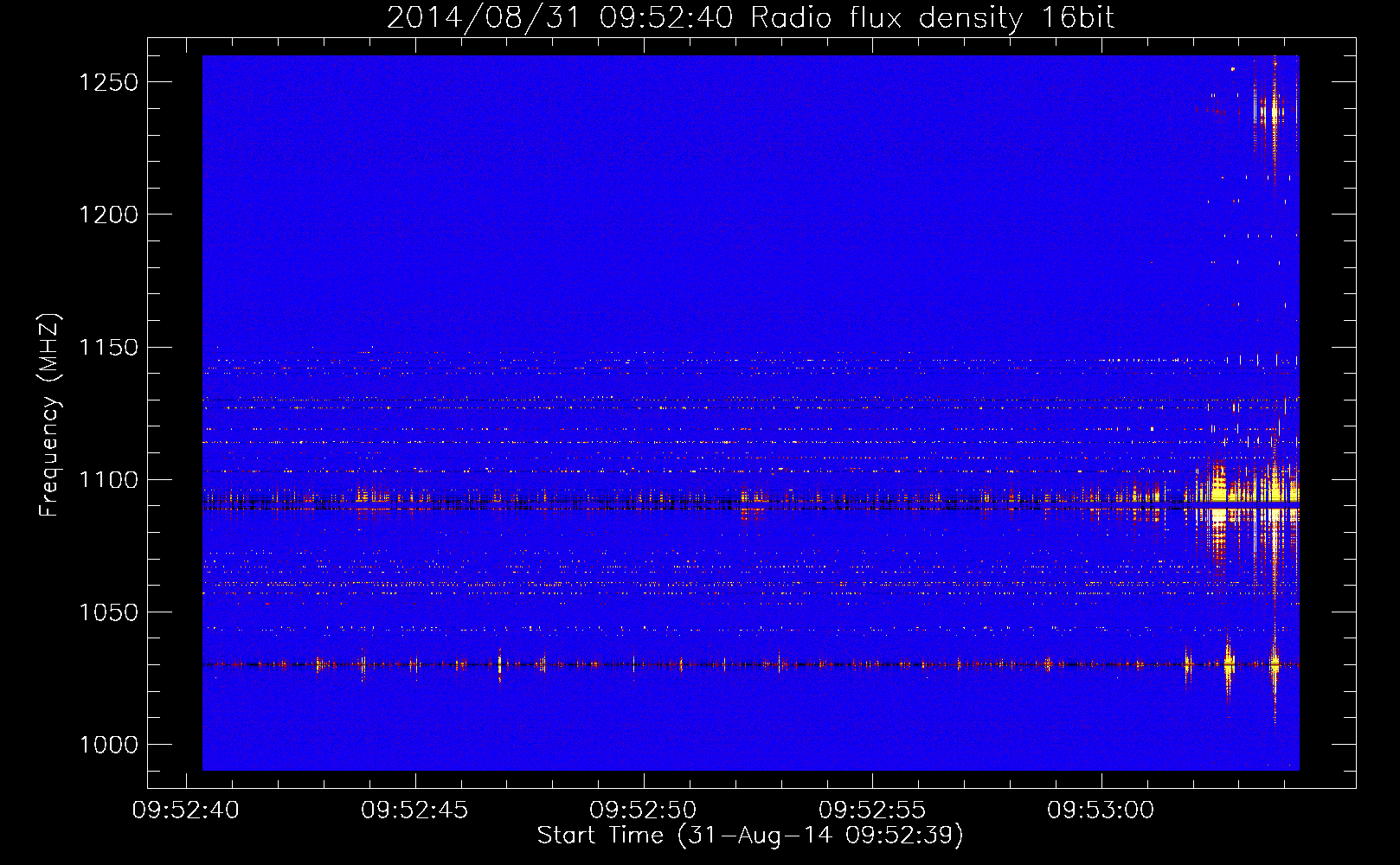Click the 1100 frequency tick label
Image resolution: width=1400 pixels, height=865 pixels.
coord(108,480)
